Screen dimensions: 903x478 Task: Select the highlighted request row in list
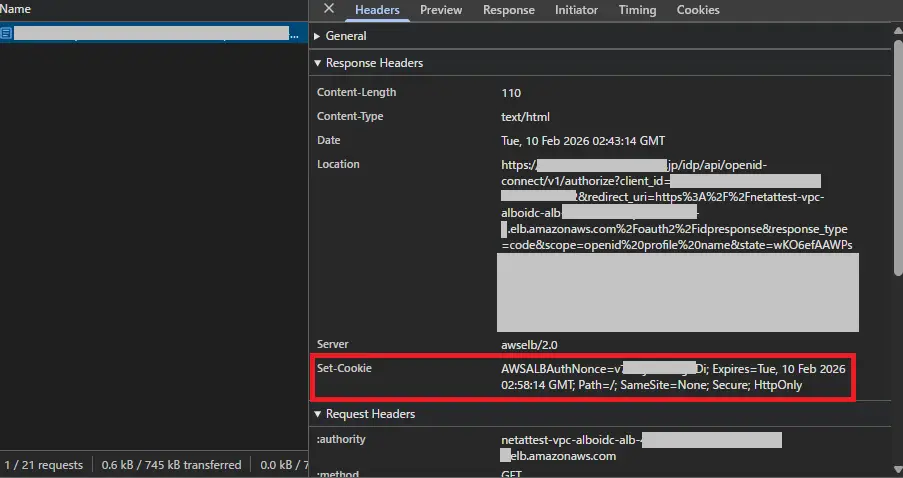pyautogui.click(x=150, y=34)
